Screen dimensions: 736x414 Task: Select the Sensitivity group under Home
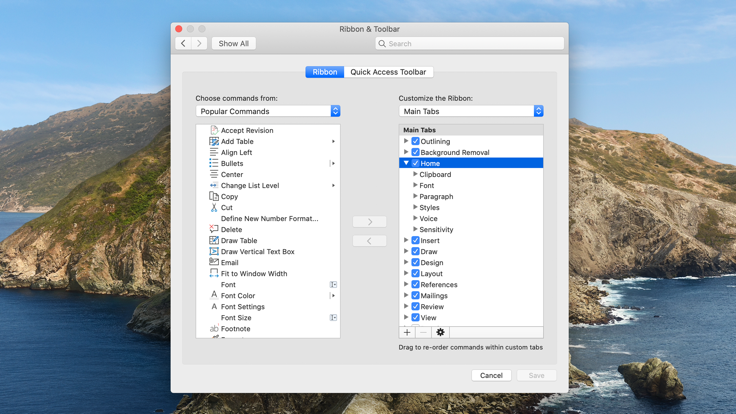pyautogui.click(x=436, y=230)
